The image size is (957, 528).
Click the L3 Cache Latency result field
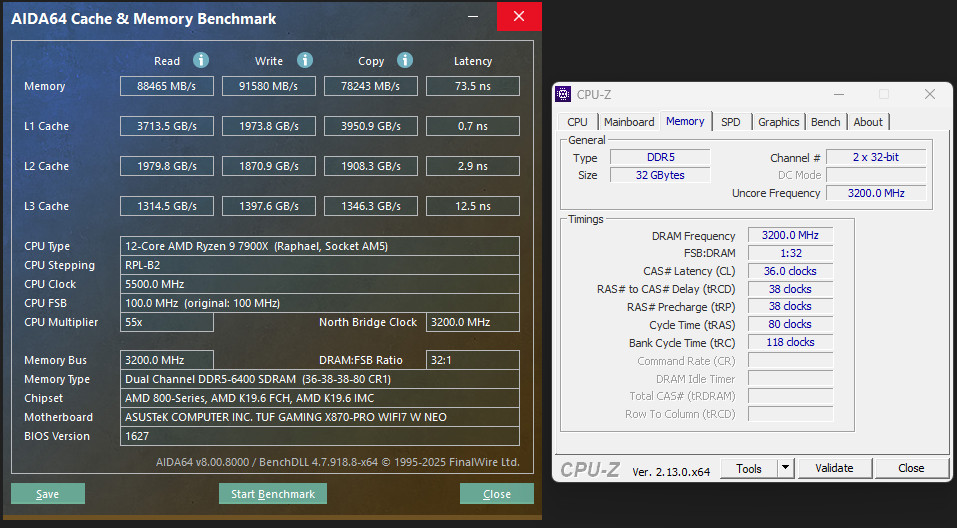[x=472, y=206]
